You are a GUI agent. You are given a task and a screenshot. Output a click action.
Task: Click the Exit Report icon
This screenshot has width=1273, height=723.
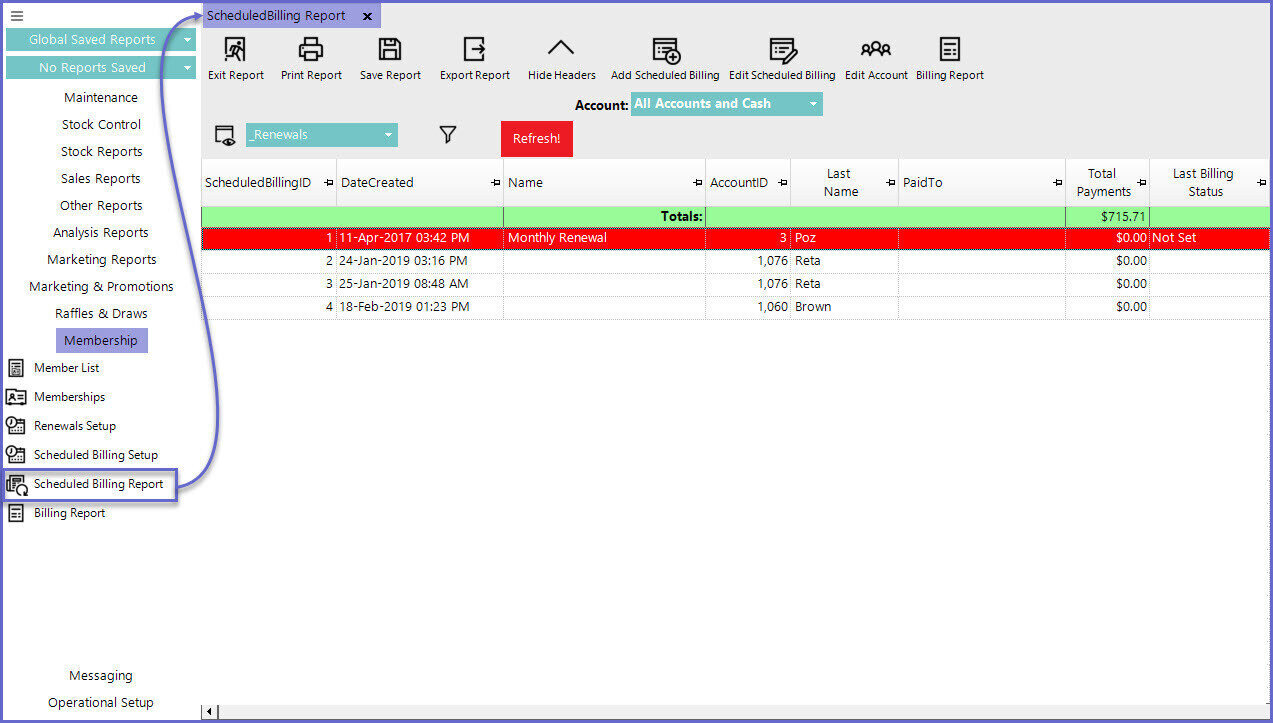(235, 50)
